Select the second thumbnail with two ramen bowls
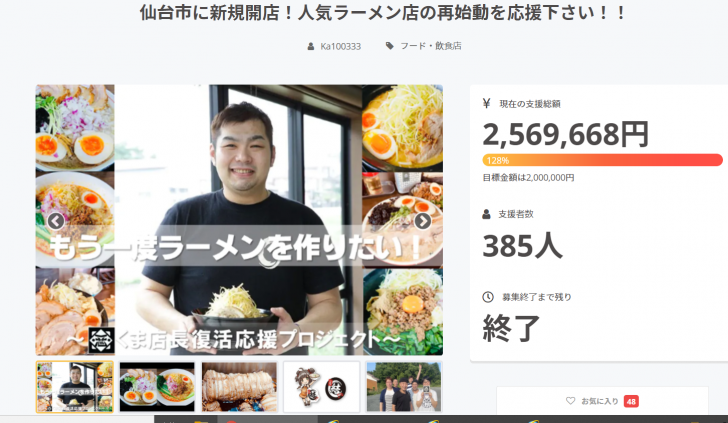 pos(157,387)
